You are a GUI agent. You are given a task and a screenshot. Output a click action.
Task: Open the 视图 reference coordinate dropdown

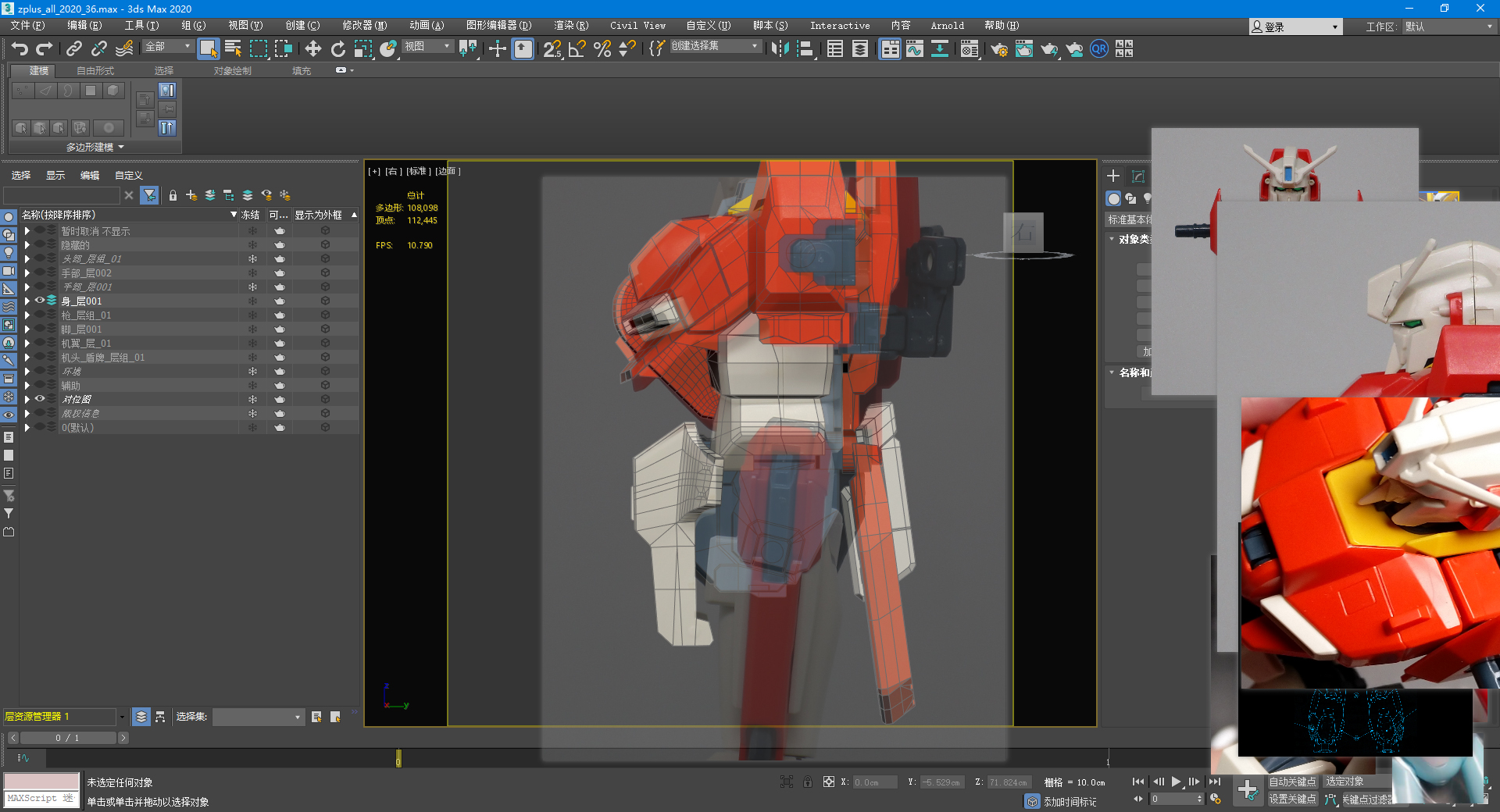[x=427, y=47]
